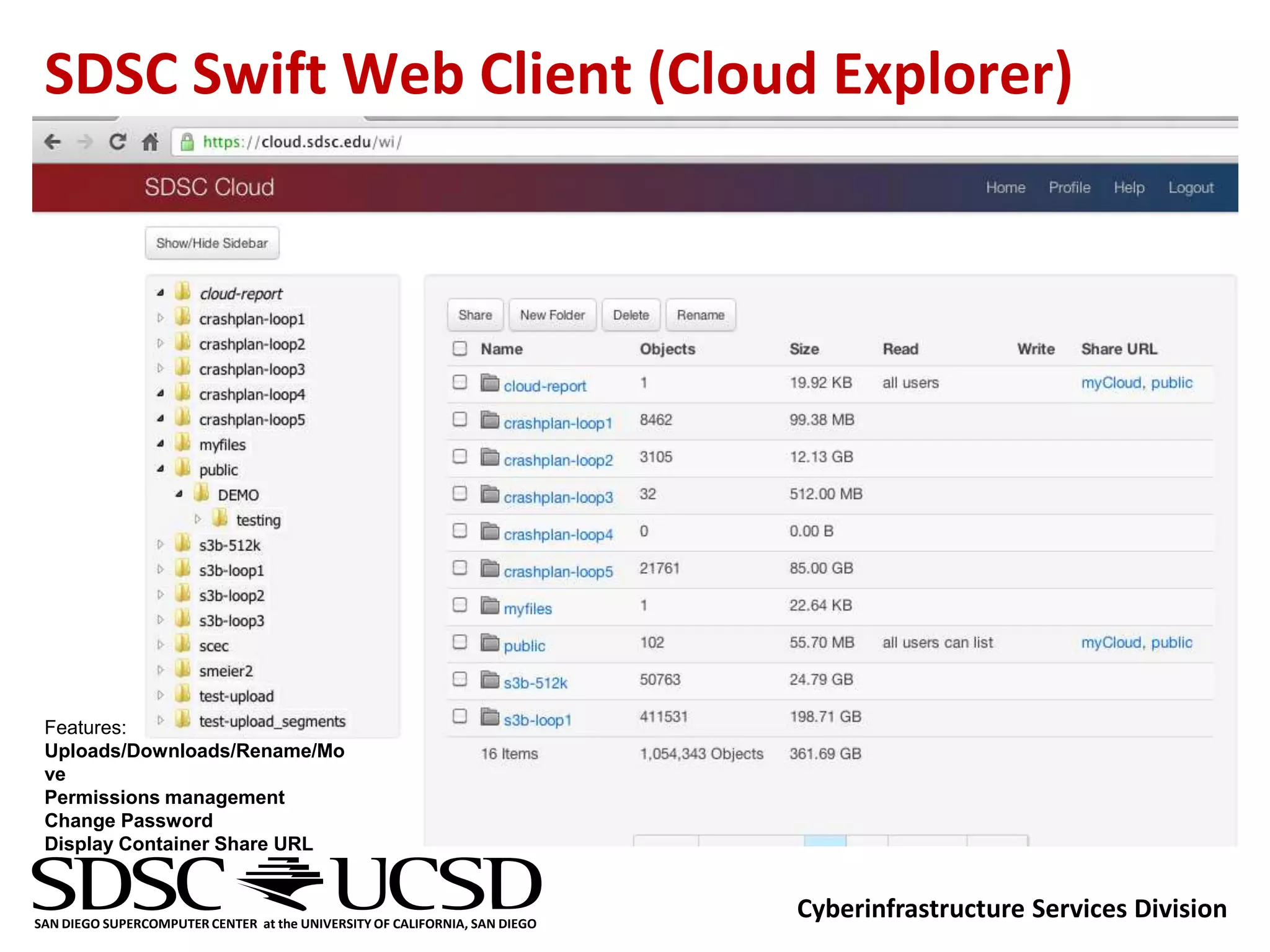Open the crashplan-loop4 folder link
Screen dimensions: 1270x952
click(558, 534)
